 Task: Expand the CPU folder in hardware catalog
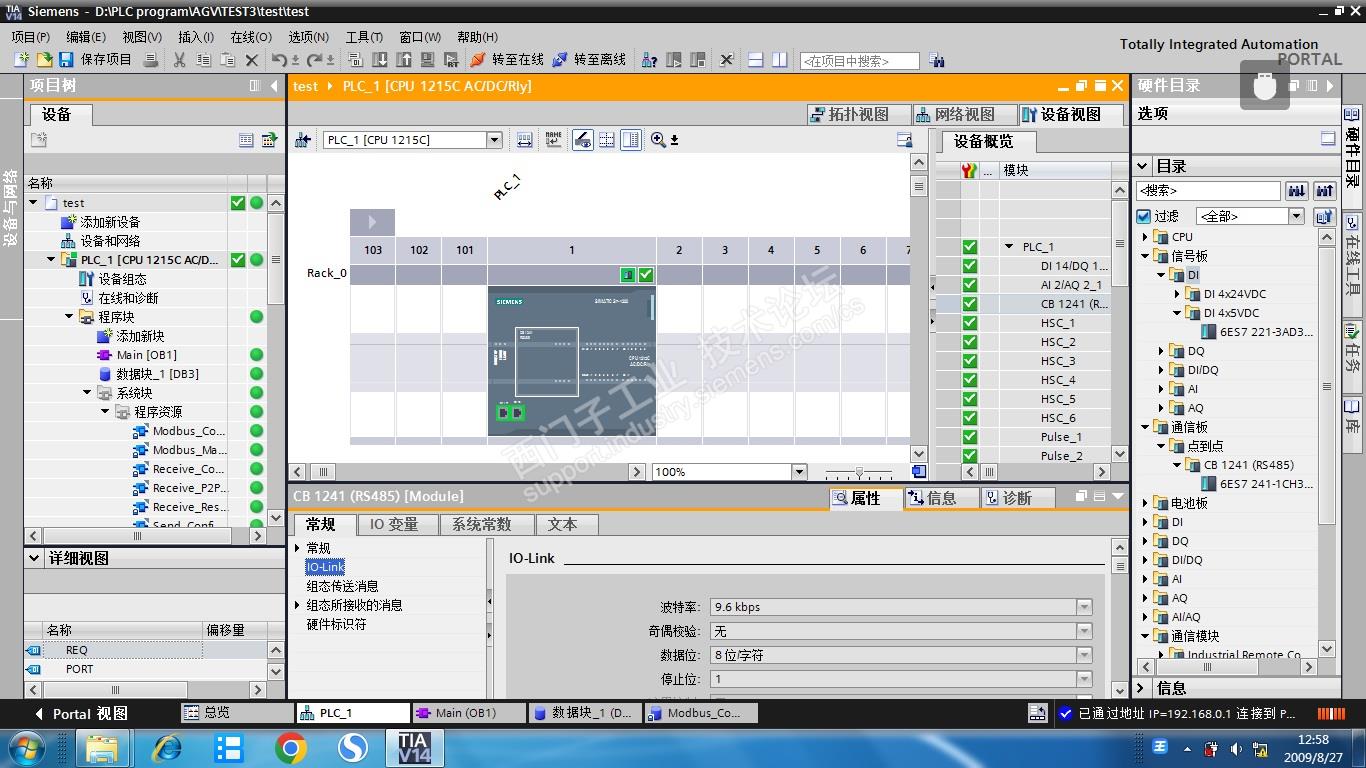click(x=1146, y=237)
